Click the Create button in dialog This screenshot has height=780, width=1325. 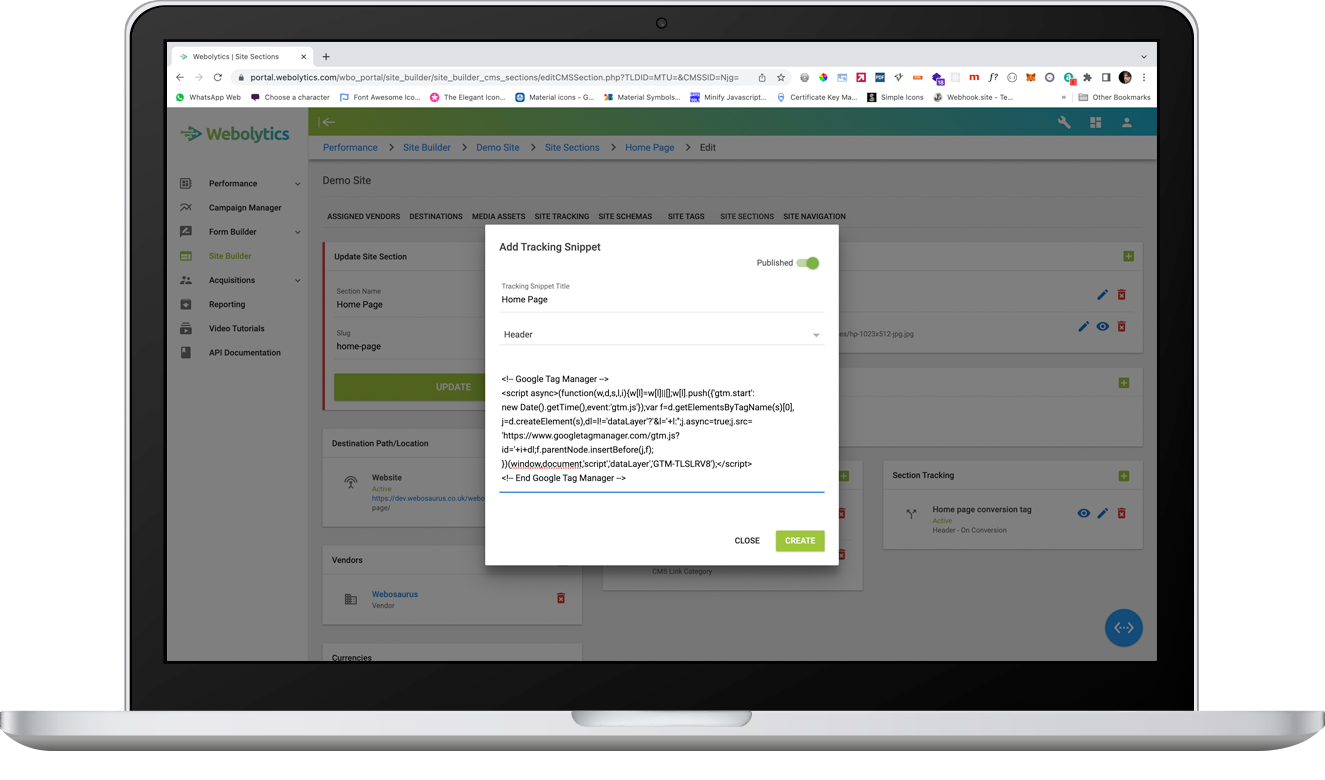pos(800,541)
